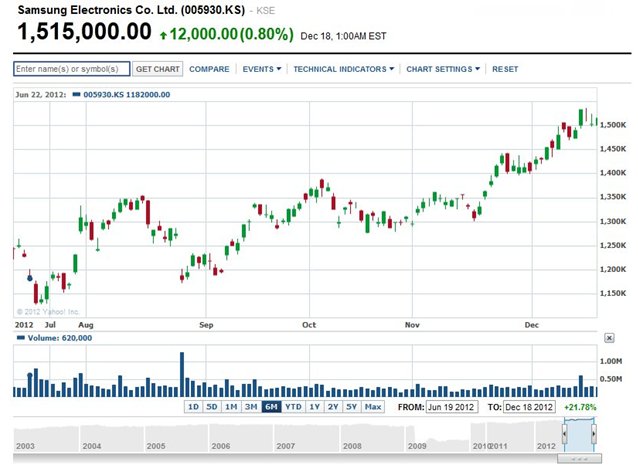Click the 1.00M volume axis label
The image size is (638, 475).
[x=611, y=361]
